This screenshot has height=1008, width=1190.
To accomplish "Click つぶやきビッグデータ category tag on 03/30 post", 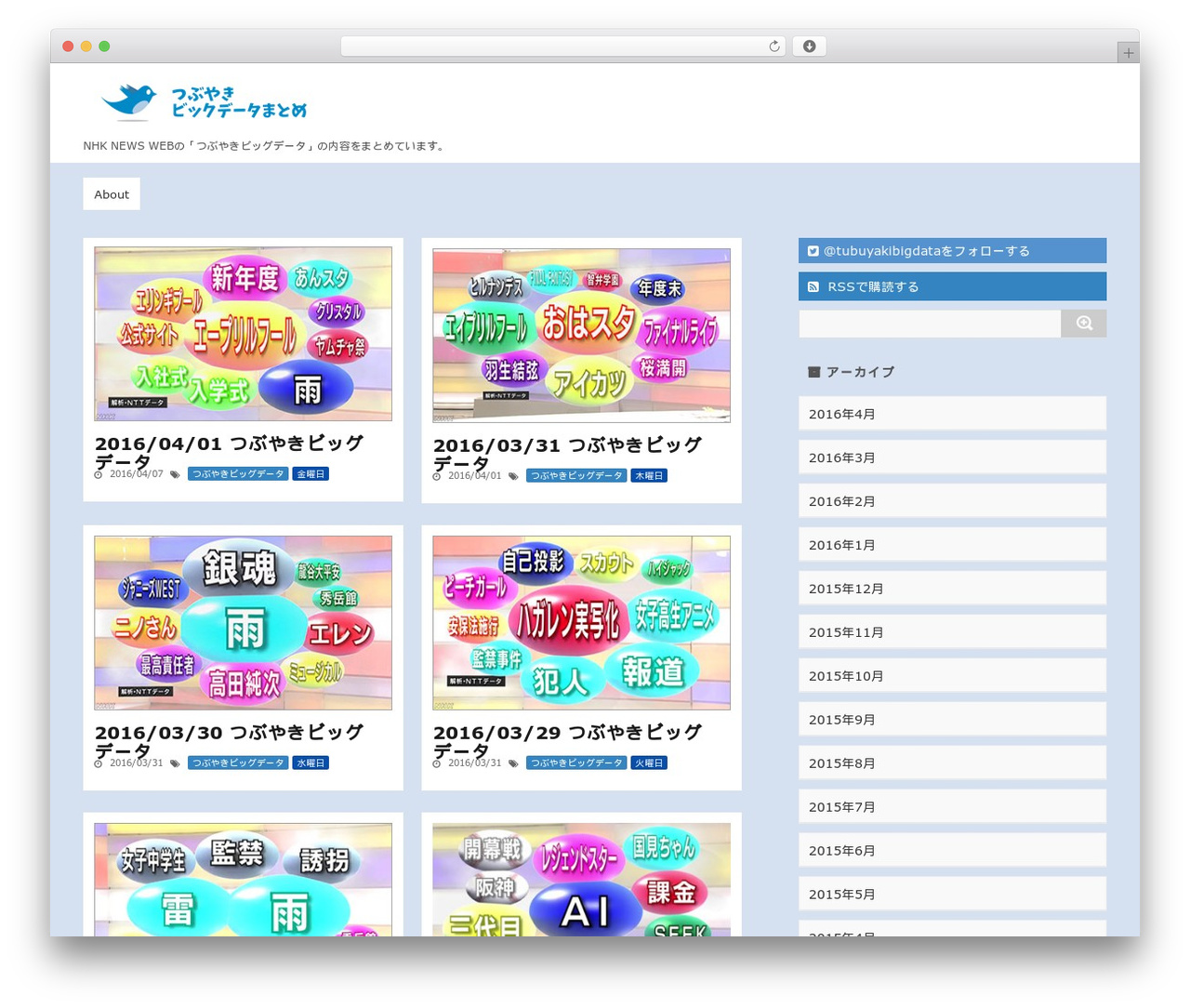I will [238, 763].
